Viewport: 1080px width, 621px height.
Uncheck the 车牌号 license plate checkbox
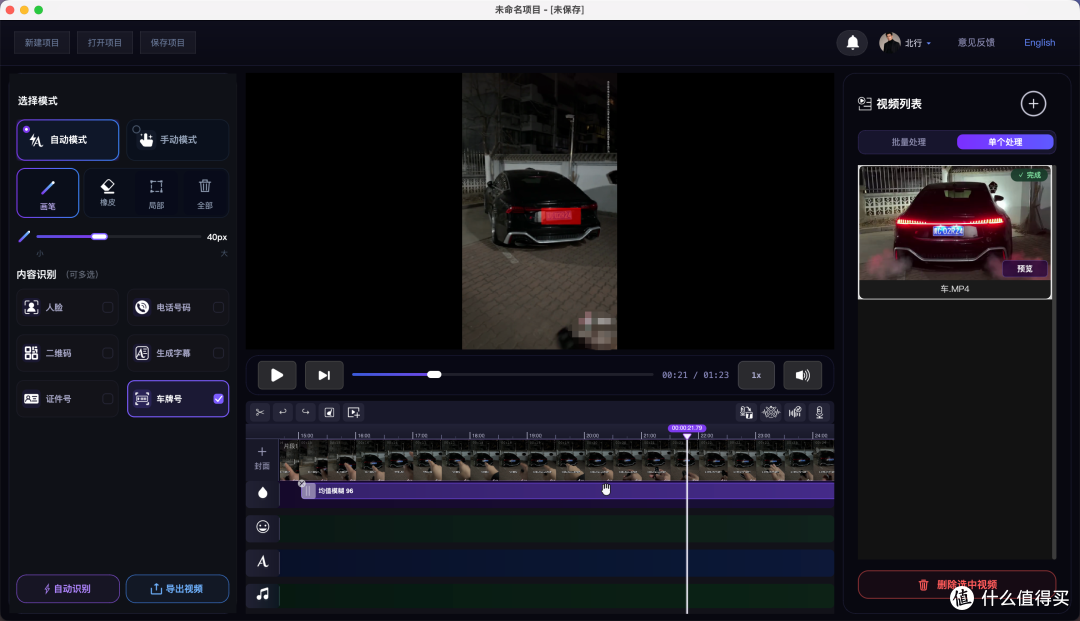tap(218, 399)
